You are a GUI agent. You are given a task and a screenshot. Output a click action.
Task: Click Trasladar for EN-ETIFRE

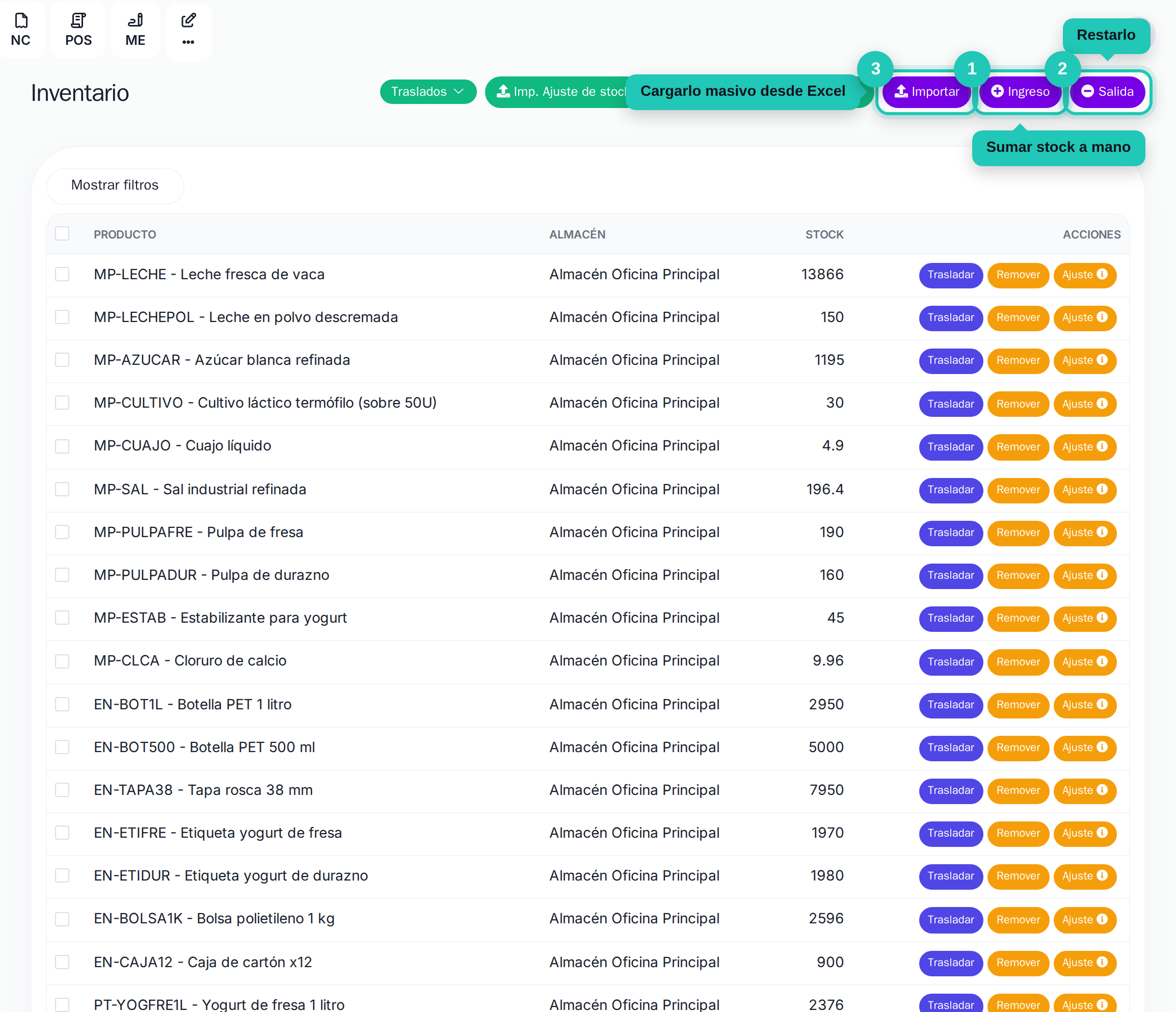(951, 833)
